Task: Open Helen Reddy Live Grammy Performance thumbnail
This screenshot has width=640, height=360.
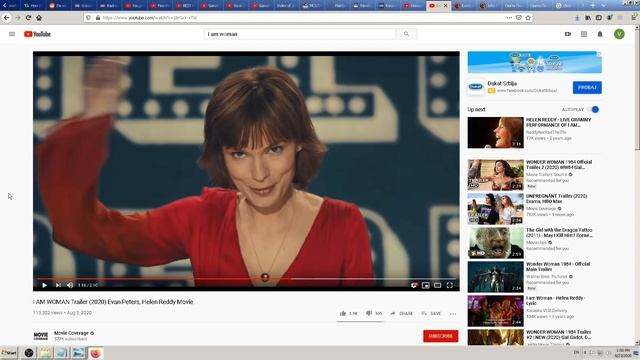Action: pyautogui.click(x=496, y=133)
